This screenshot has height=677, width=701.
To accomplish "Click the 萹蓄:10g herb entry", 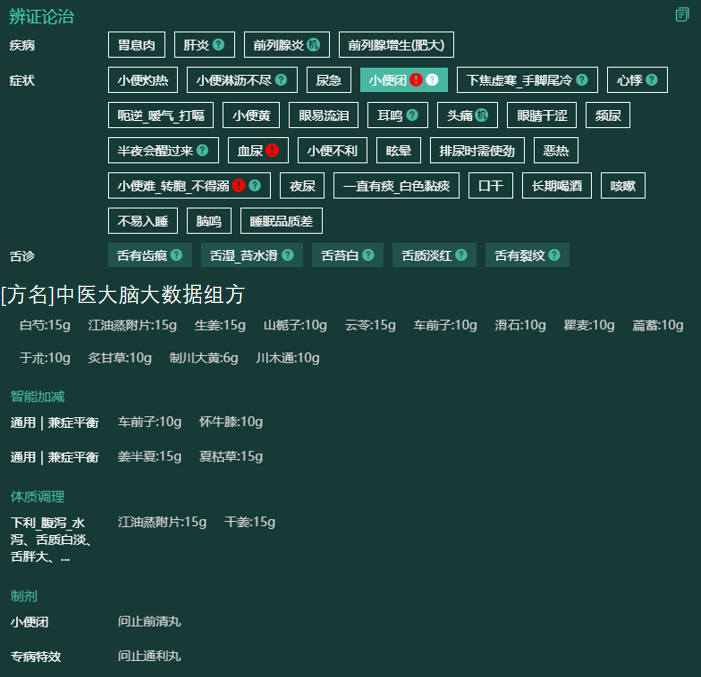I will (658, 325).
